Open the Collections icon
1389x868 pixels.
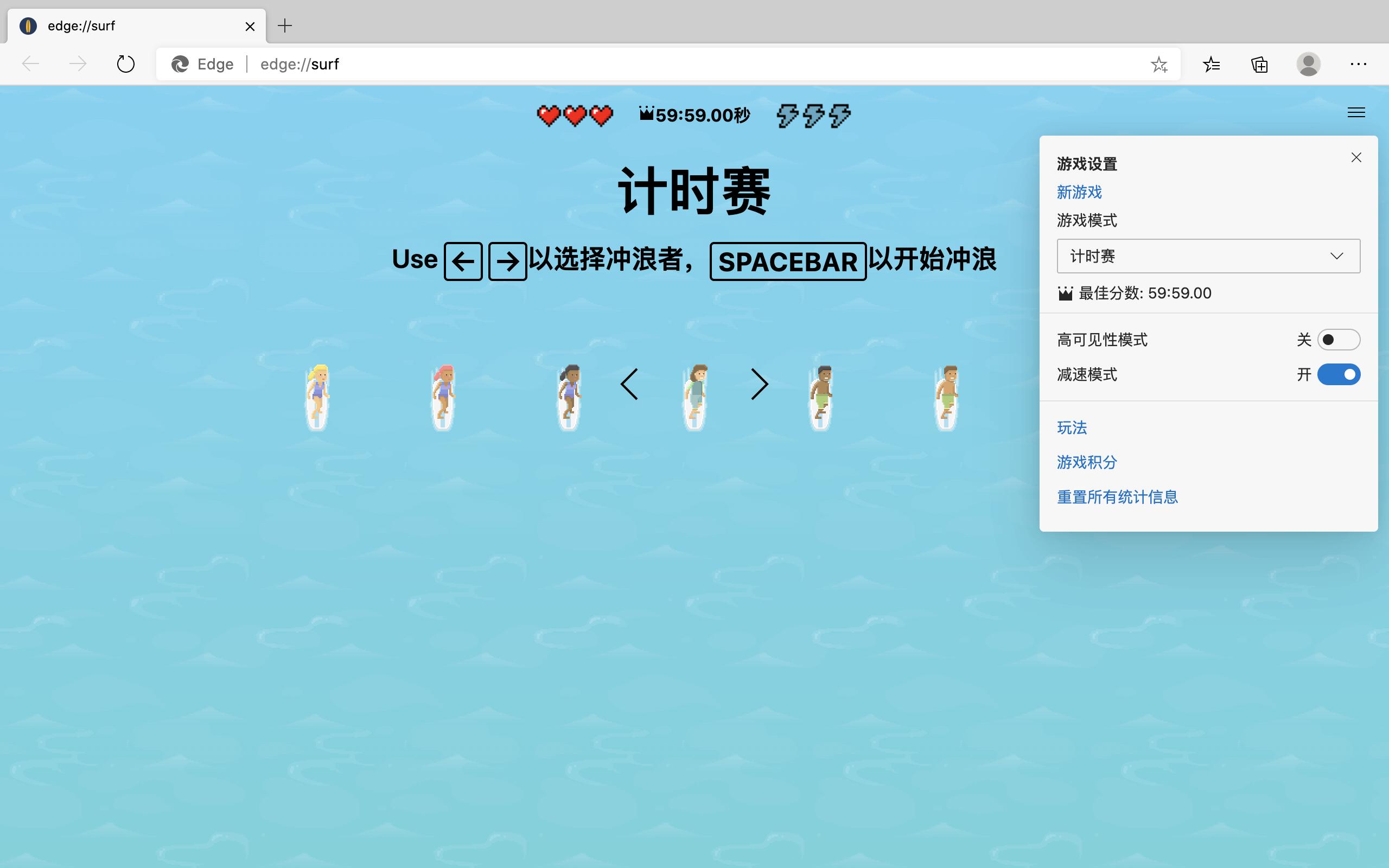[1259, 65]
